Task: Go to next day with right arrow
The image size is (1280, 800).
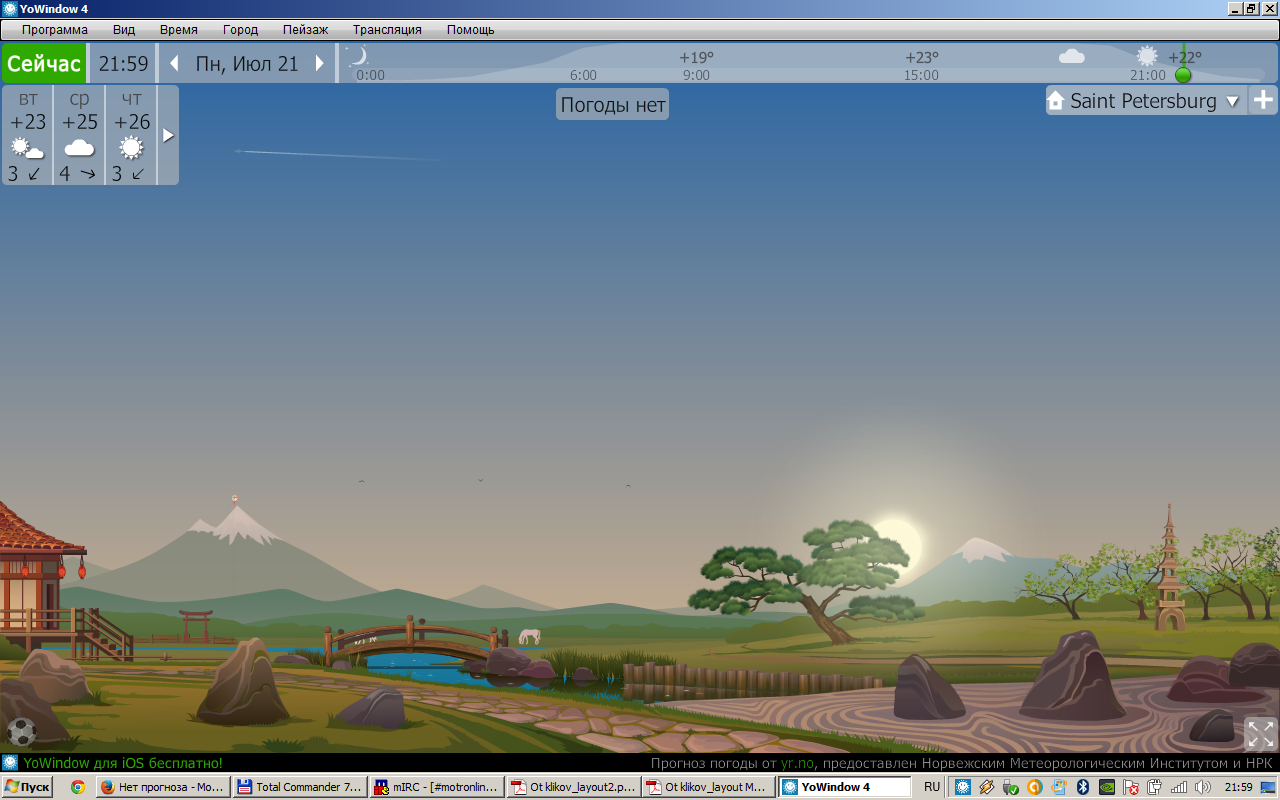Action: [x=320, y=64]
